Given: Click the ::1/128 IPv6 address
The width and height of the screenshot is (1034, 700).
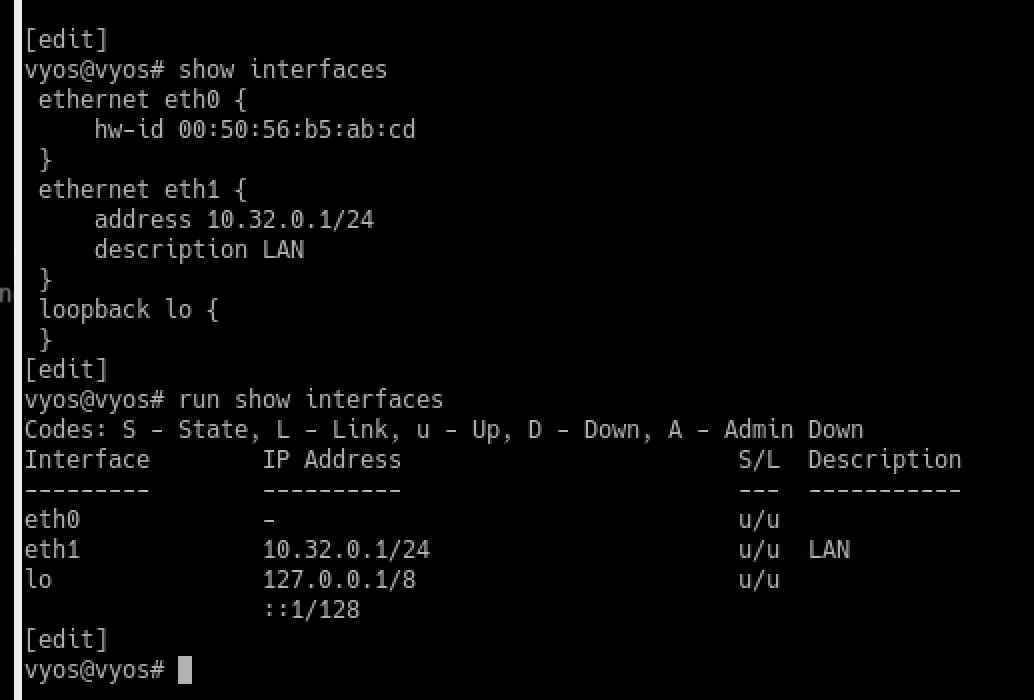Looking at the screenshot, I should coord(311,609).
